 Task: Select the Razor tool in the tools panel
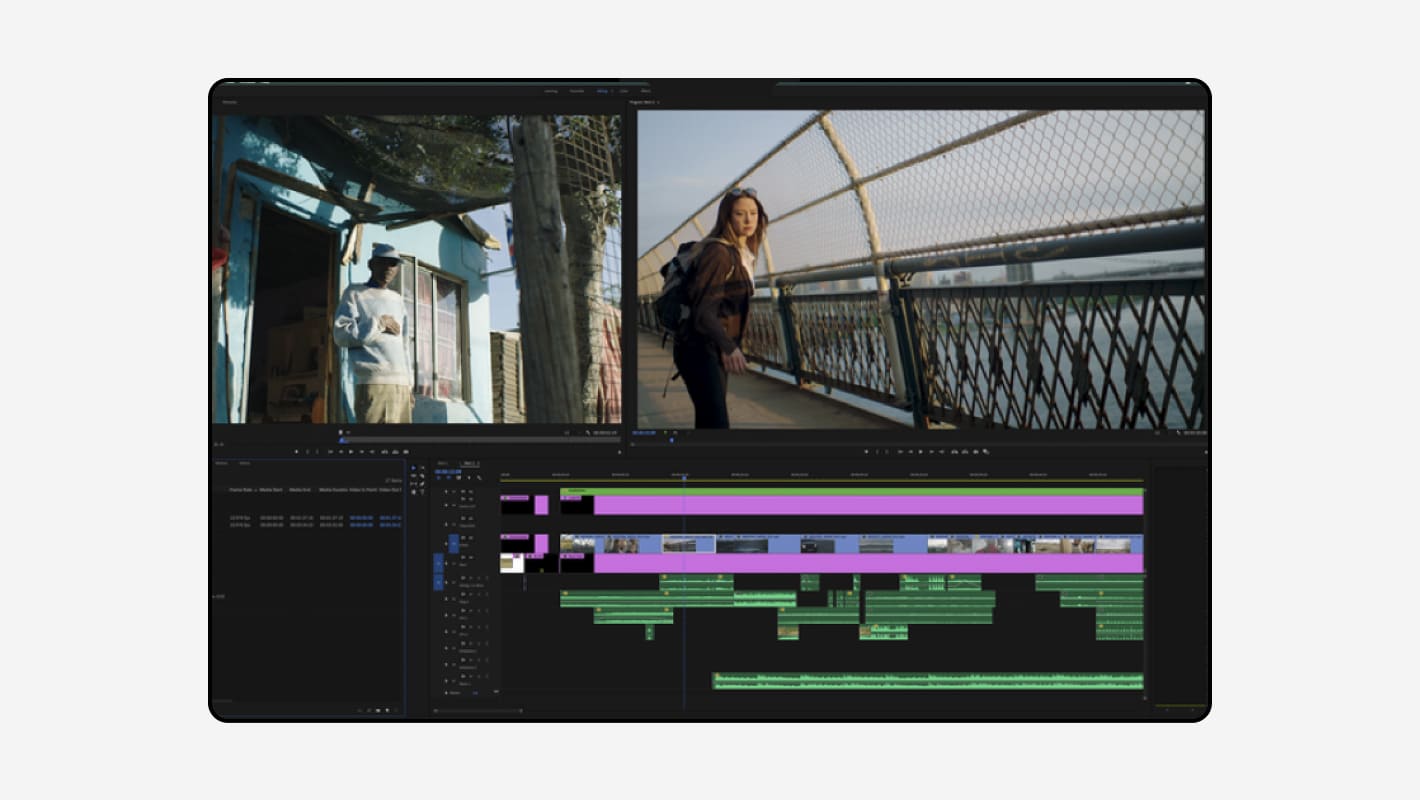422,475
